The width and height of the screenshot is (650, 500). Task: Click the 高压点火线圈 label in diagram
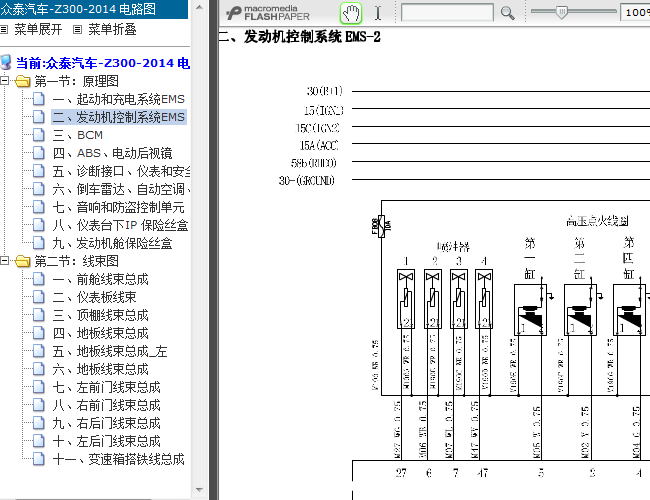pos(597,221)
